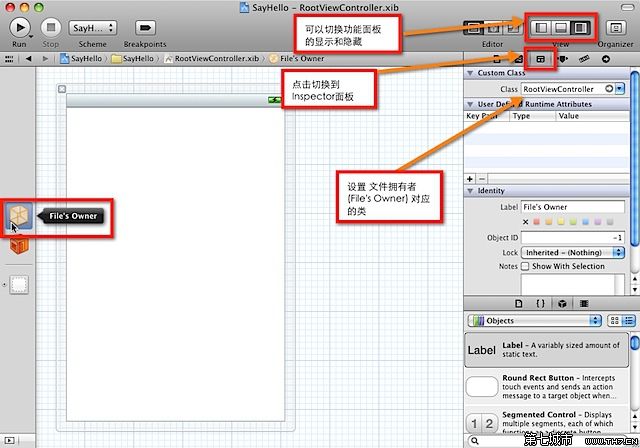Select the red label color

537,222
